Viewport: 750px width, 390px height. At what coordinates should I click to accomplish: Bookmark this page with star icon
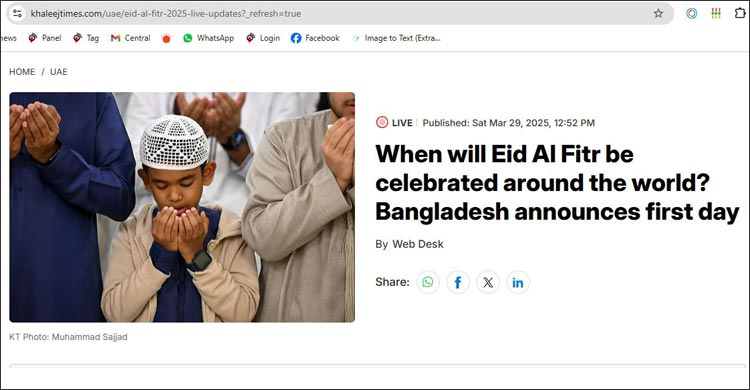tap(659, 13)
